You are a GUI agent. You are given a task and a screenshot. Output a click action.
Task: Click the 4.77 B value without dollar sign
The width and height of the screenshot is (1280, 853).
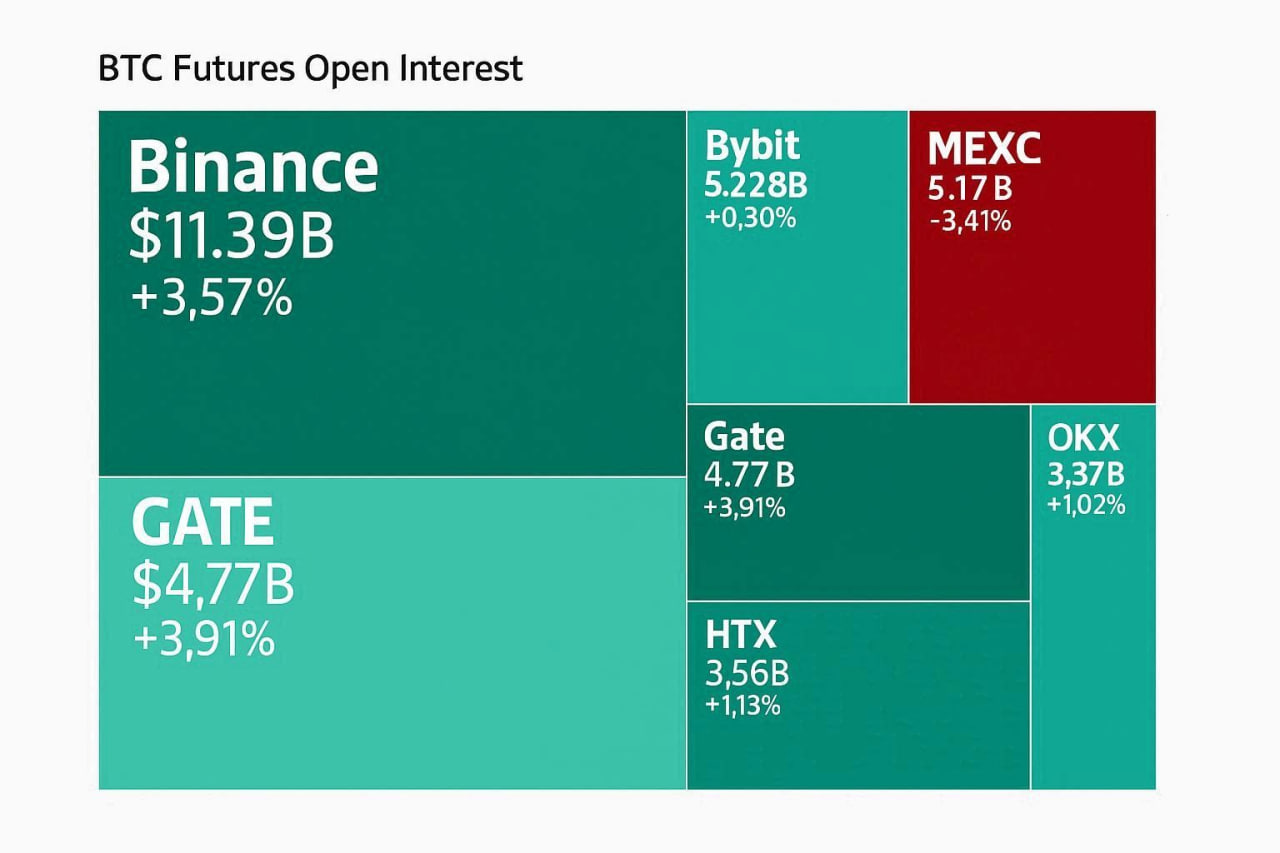pyautogui.click(x=749, y=475)
